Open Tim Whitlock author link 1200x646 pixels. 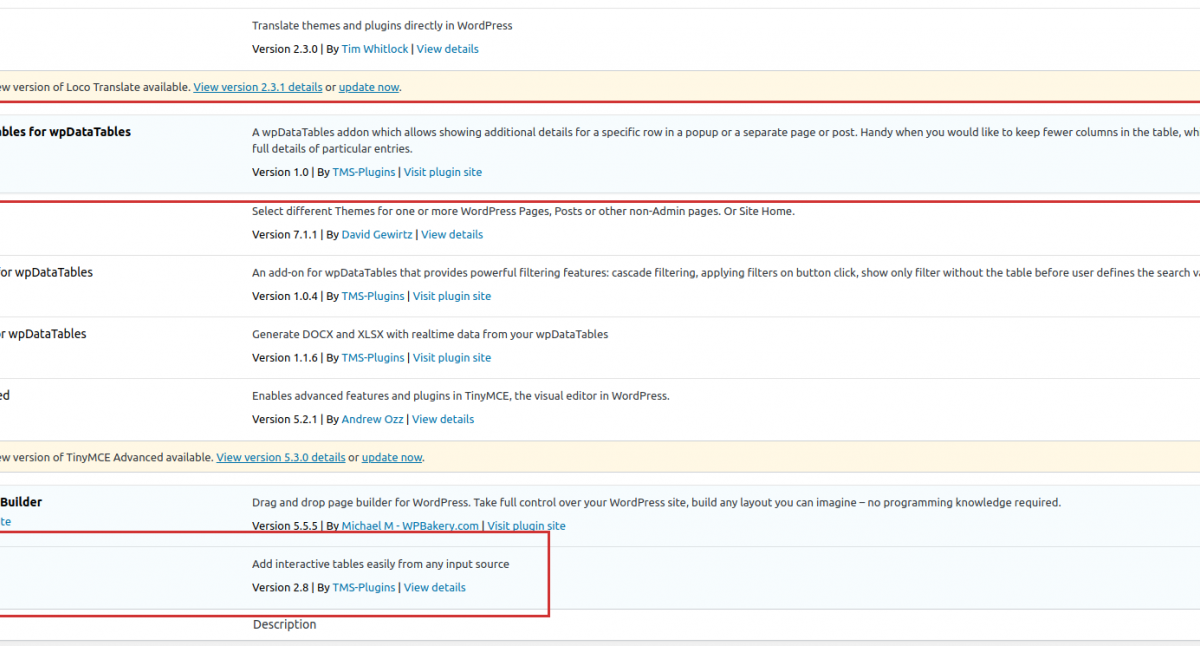(375, 49)
